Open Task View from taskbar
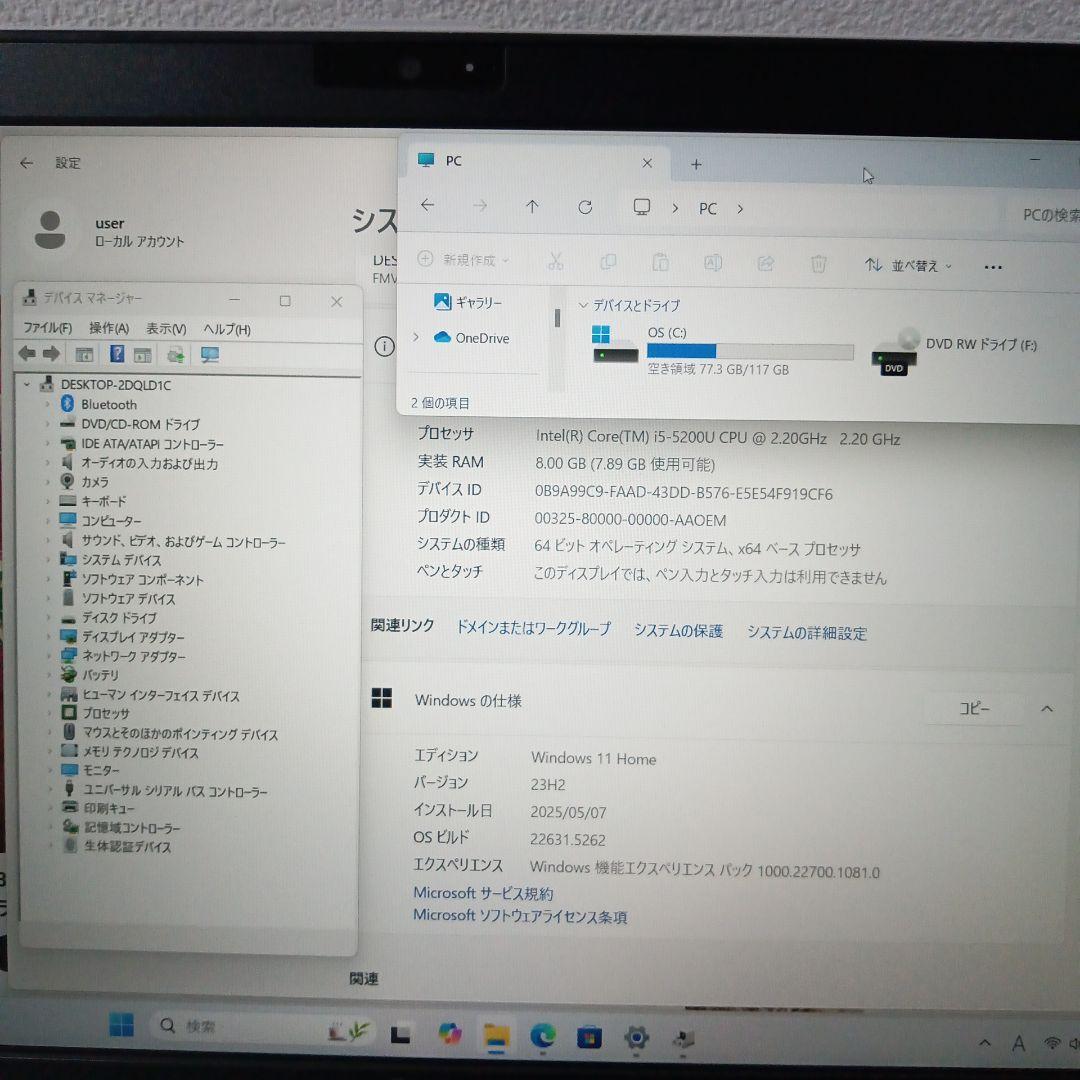Image resolution: width=1080 pixels, height=1080 pixels. [400, 1034]
